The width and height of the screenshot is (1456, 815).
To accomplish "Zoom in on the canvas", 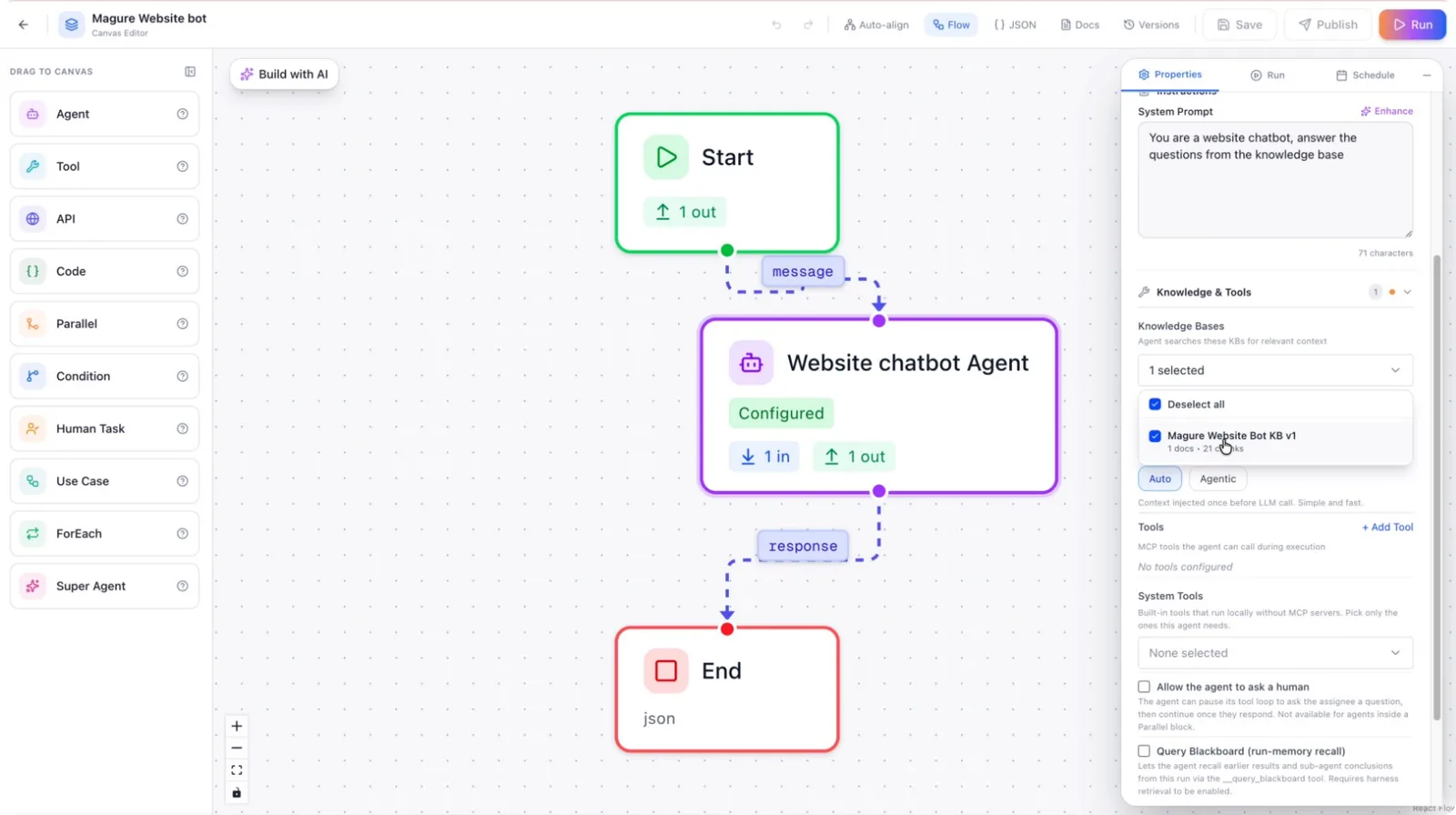I will click(237, 726).
